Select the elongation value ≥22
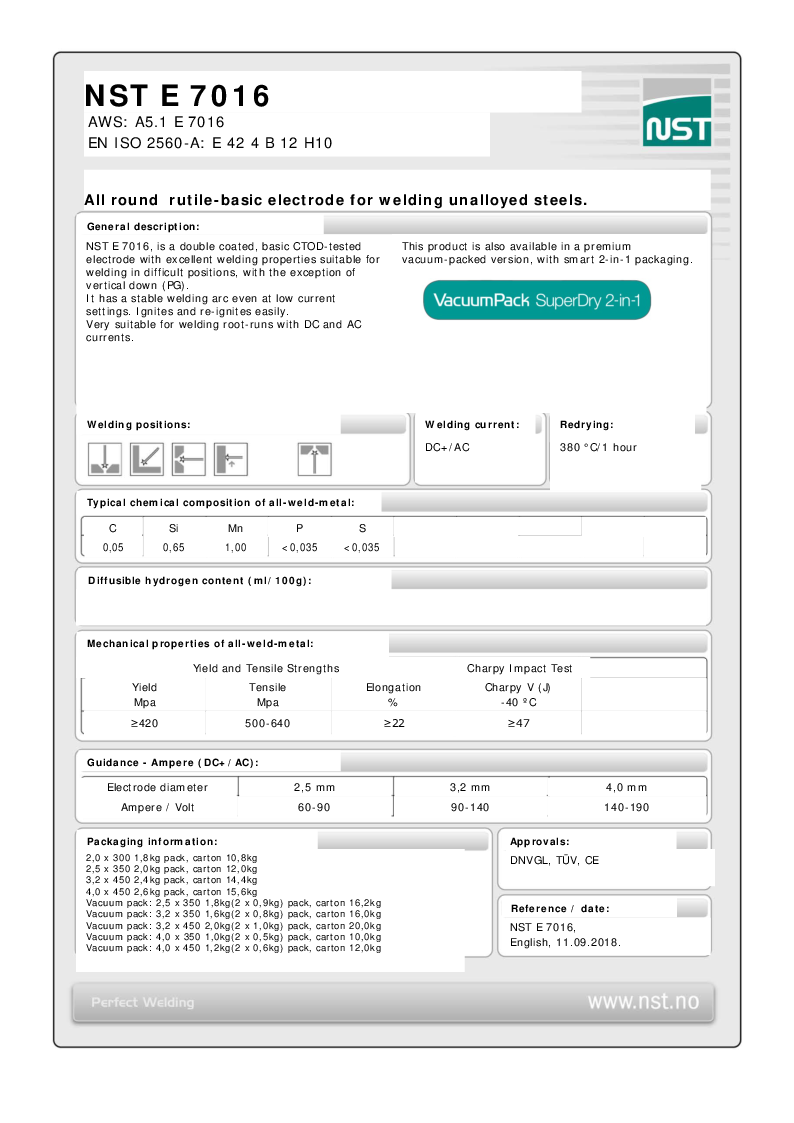794x1123 pixels. tap(394, 723)
